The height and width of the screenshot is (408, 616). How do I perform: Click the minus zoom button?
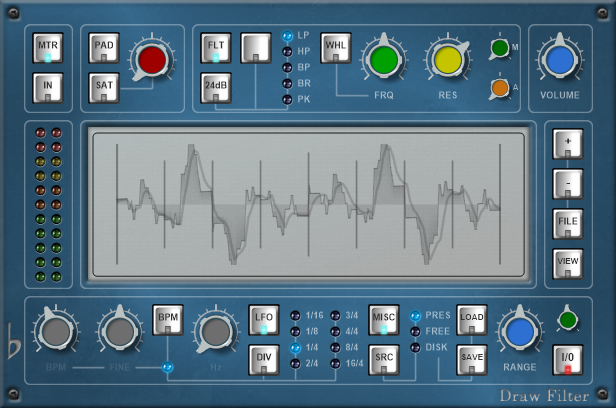[567, 184]
